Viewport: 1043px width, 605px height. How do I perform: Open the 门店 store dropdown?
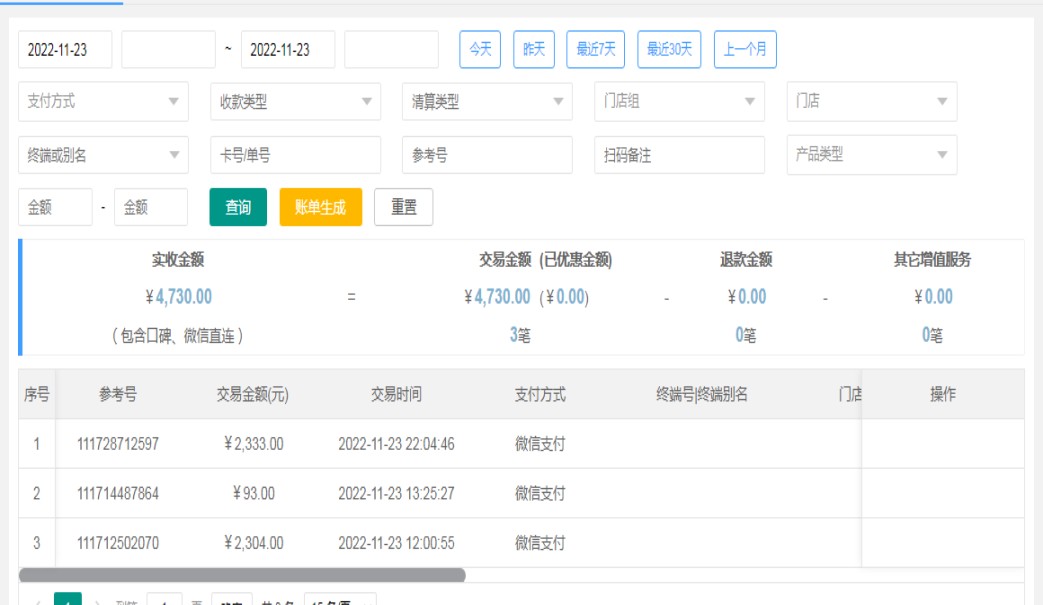(871, 102)
